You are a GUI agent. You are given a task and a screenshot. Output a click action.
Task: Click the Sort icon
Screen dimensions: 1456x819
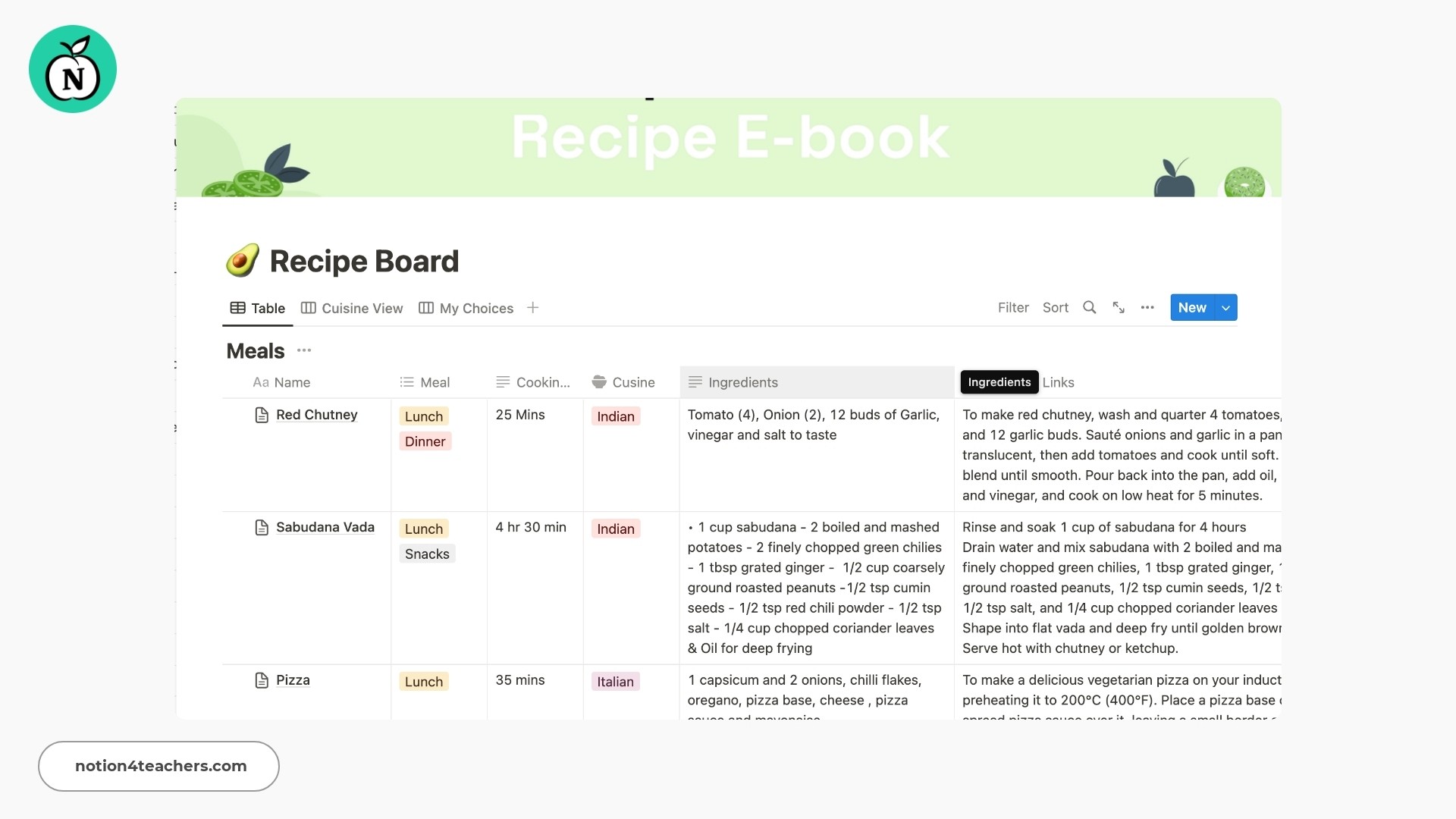coord(1056,307)
